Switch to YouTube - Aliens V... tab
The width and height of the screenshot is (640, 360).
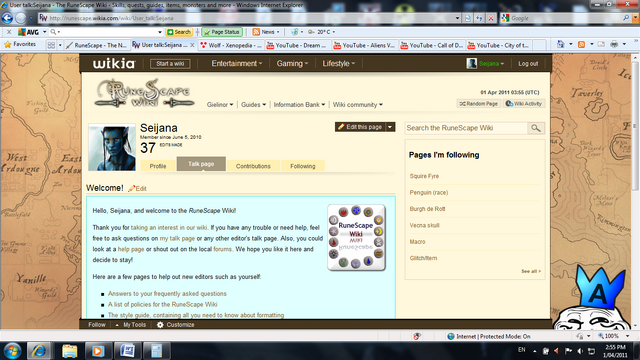click(x=364, y=45)
